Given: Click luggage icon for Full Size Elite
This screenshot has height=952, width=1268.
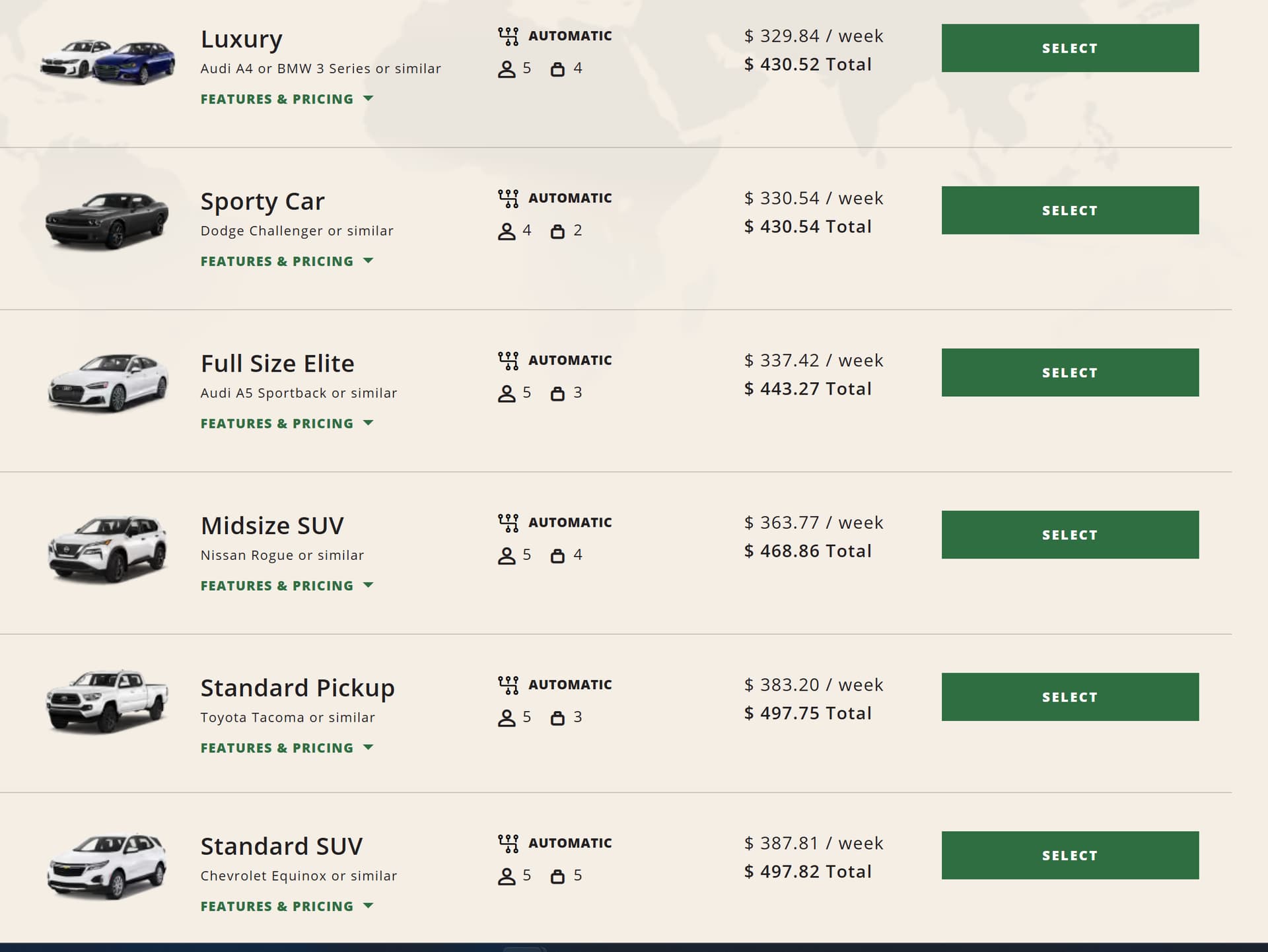Looking at the screenshot, I should (x=557, y=393).
